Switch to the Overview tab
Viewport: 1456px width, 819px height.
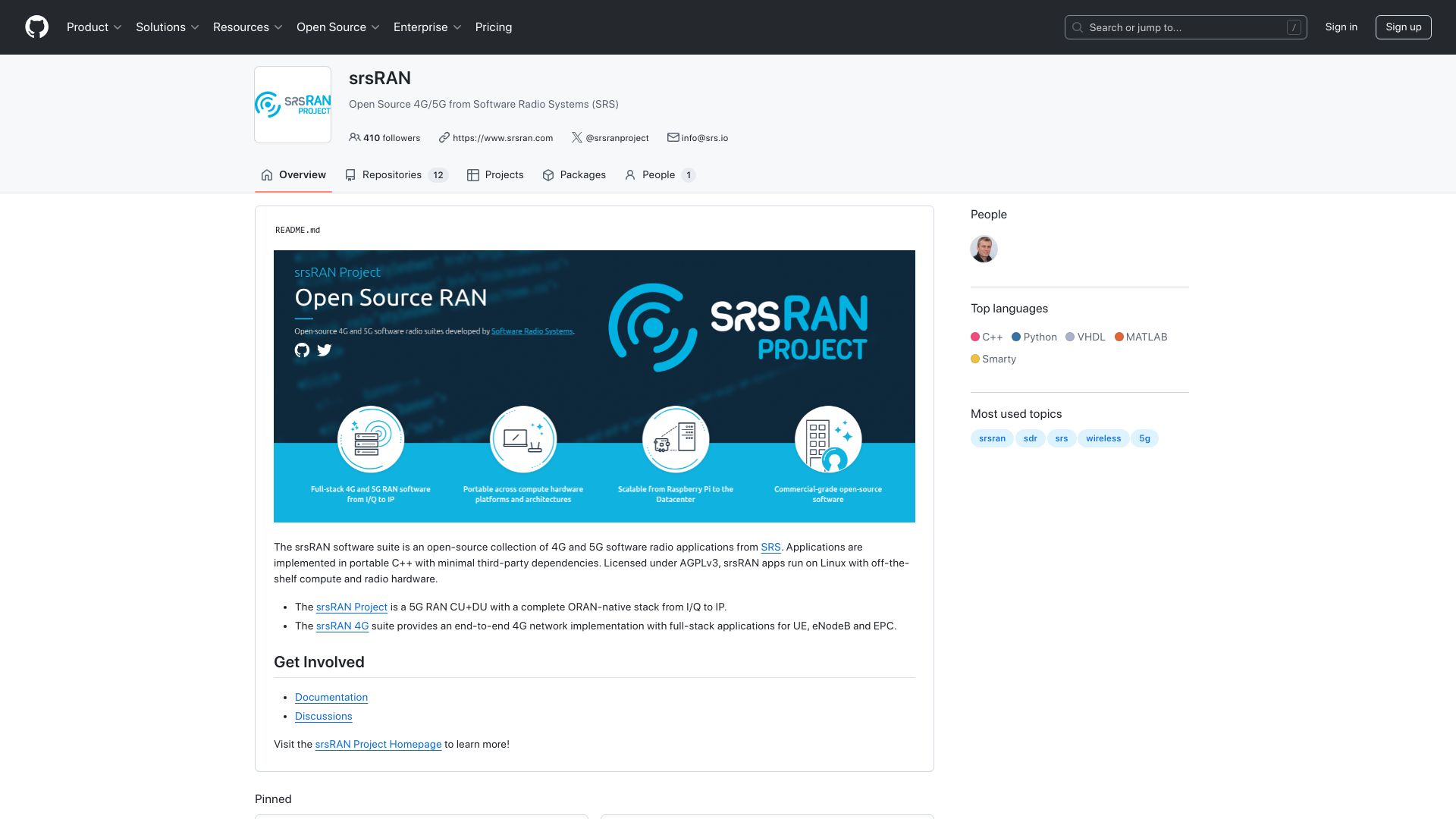(x=293, y=175)
